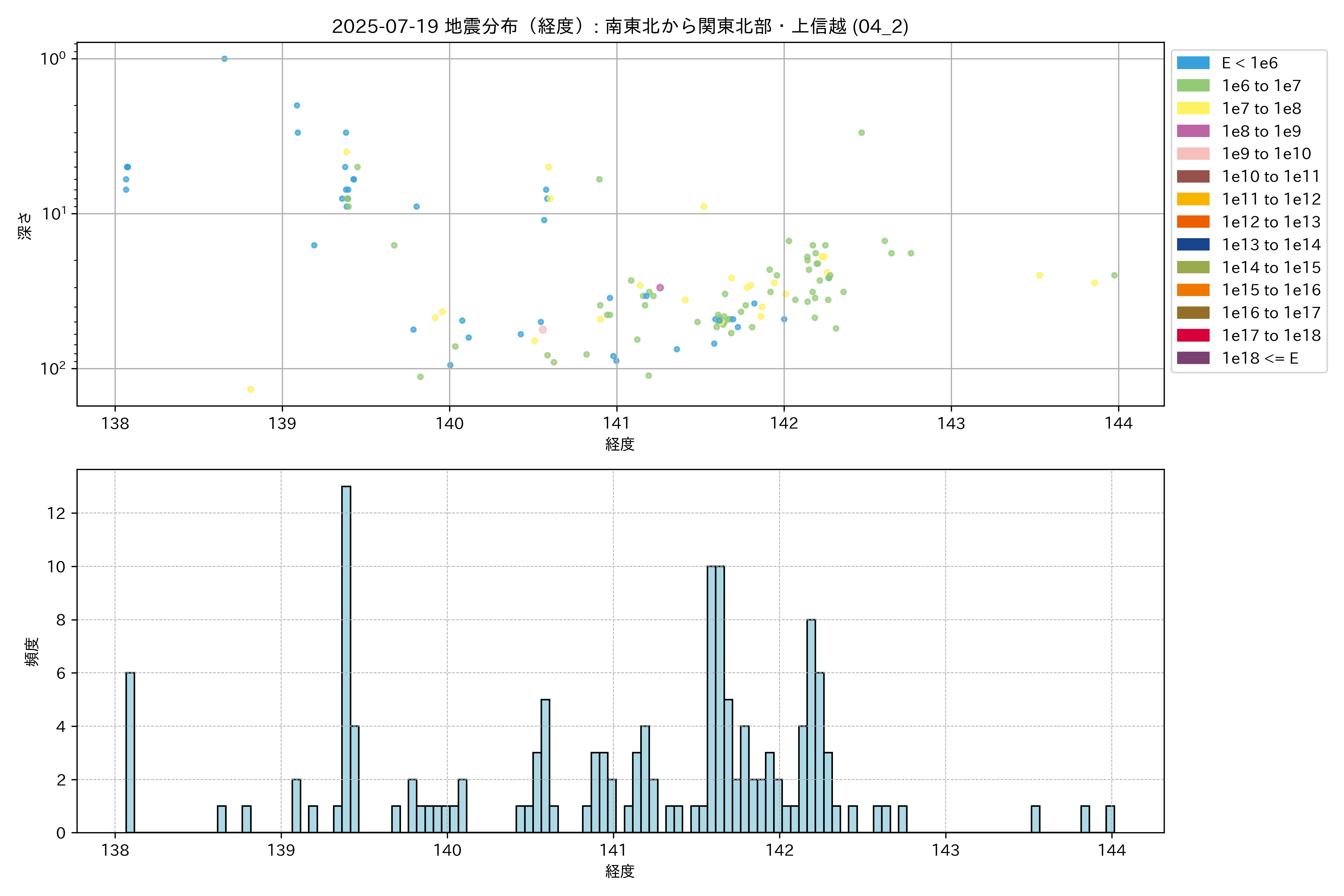Click the 経度 label under the scatter plot
The height and width of the screenshot is (896, 1344).
pyautogui.click(x=620, y=444)
